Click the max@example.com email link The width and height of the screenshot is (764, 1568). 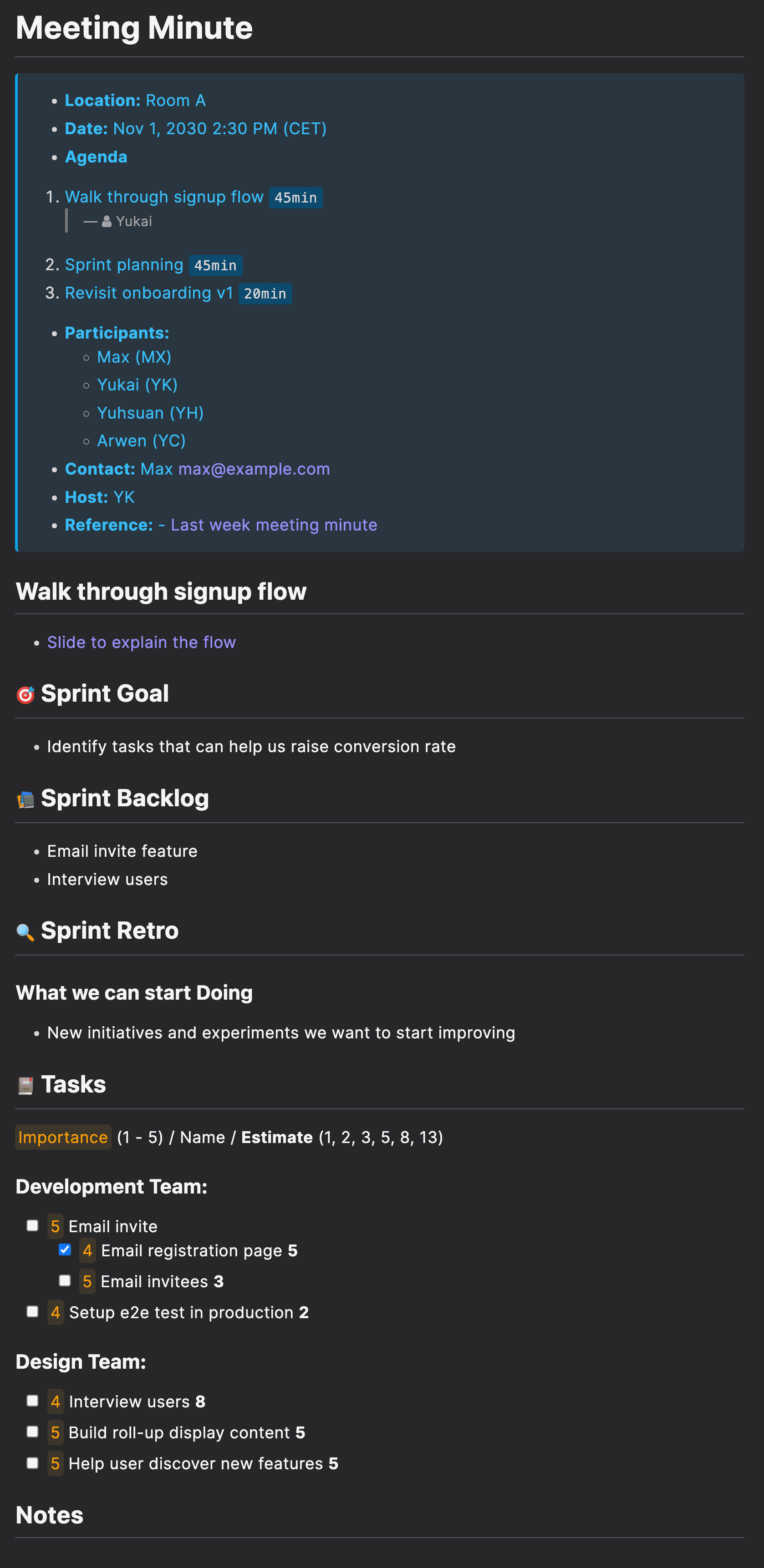point(254,469)
